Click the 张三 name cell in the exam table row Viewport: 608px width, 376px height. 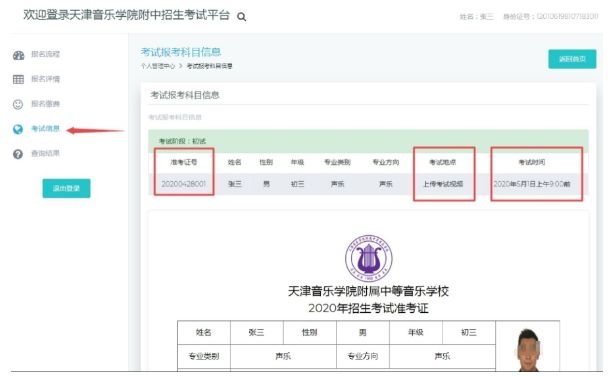pos(234,184)
